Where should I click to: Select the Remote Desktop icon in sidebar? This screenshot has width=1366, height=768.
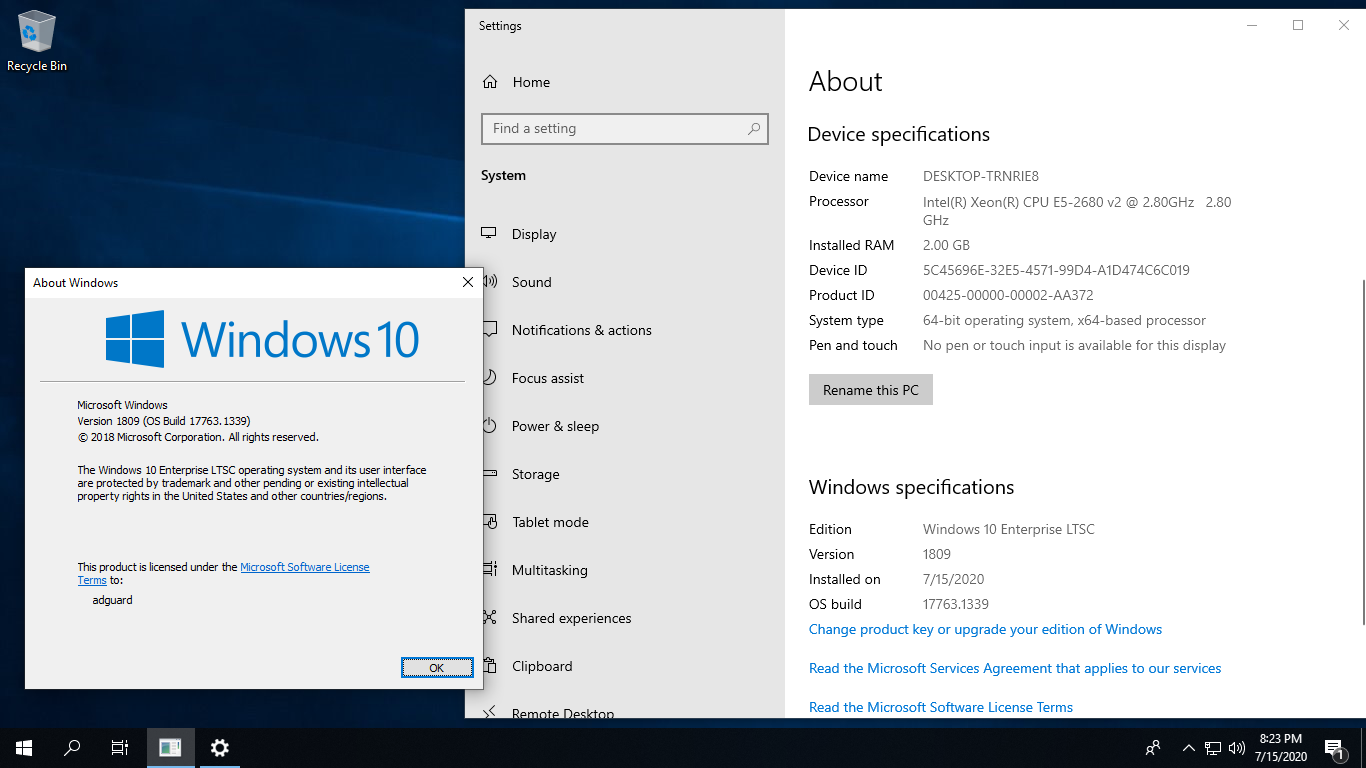tap(490, 712)
